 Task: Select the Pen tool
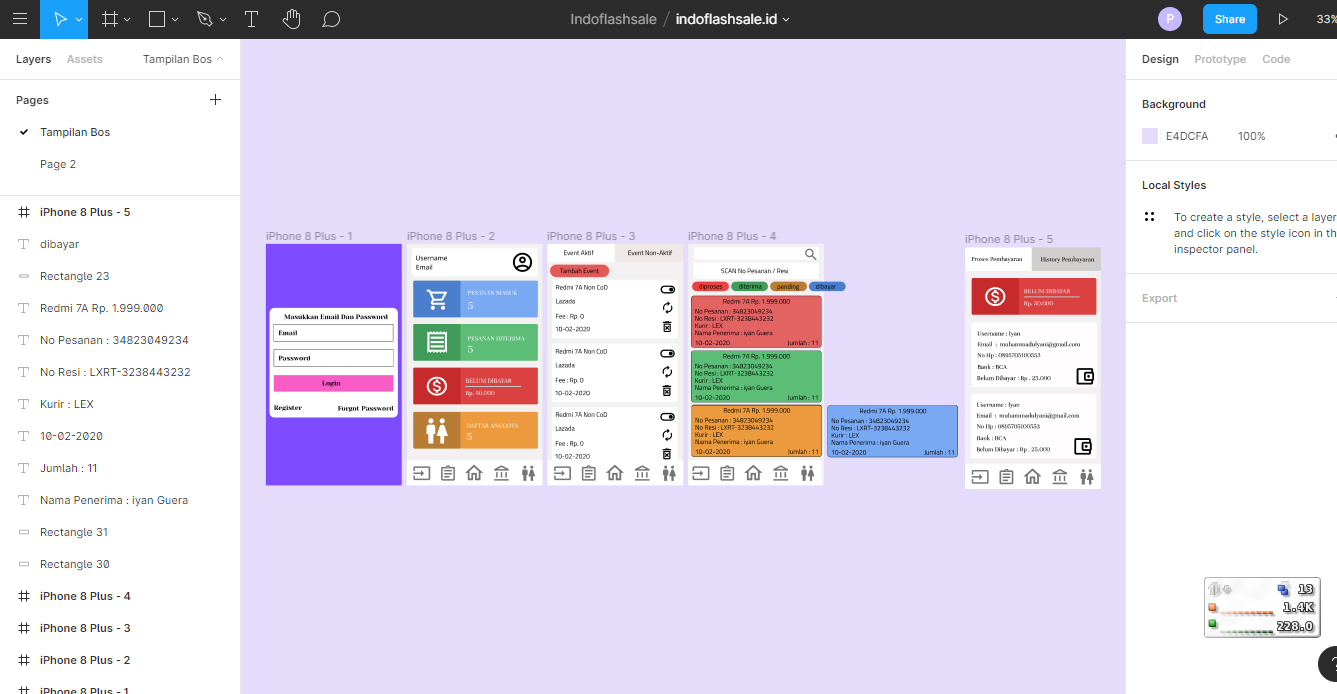click(205, 19)
